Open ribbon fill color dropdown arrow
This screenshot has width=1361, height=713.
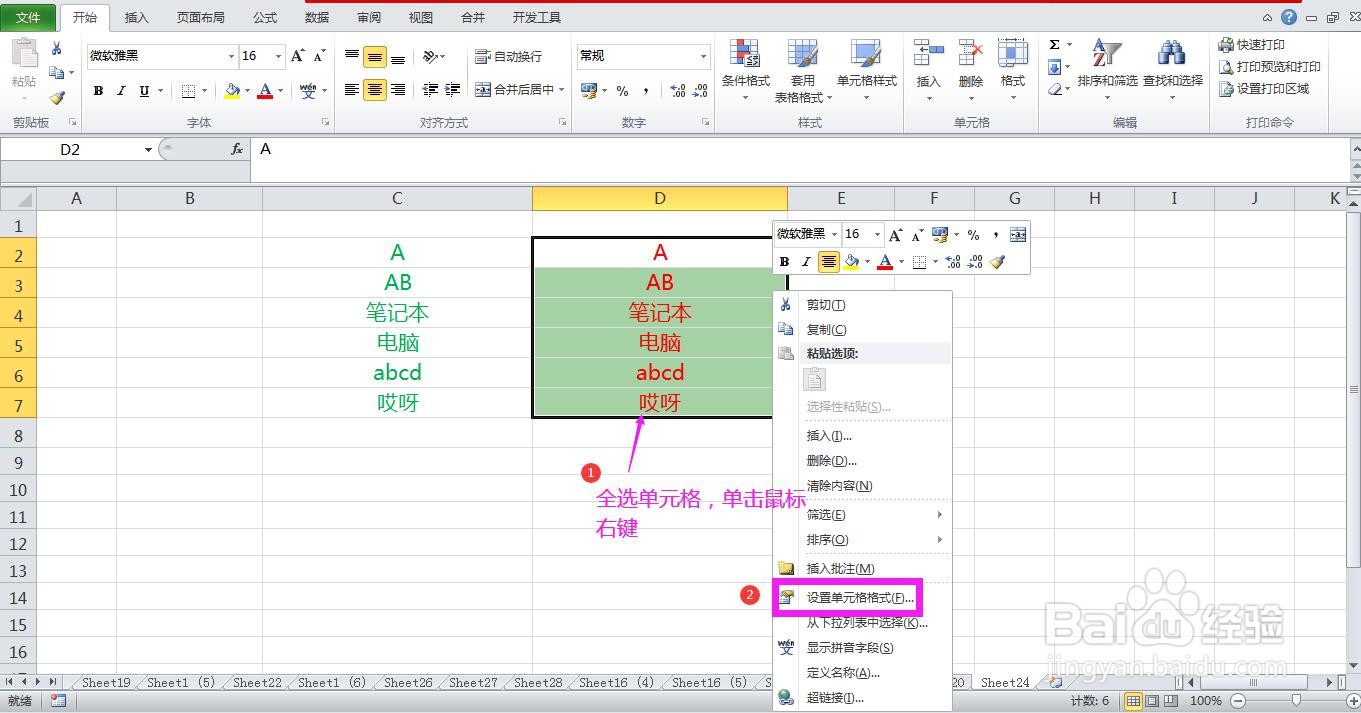[x=247, y=91]
